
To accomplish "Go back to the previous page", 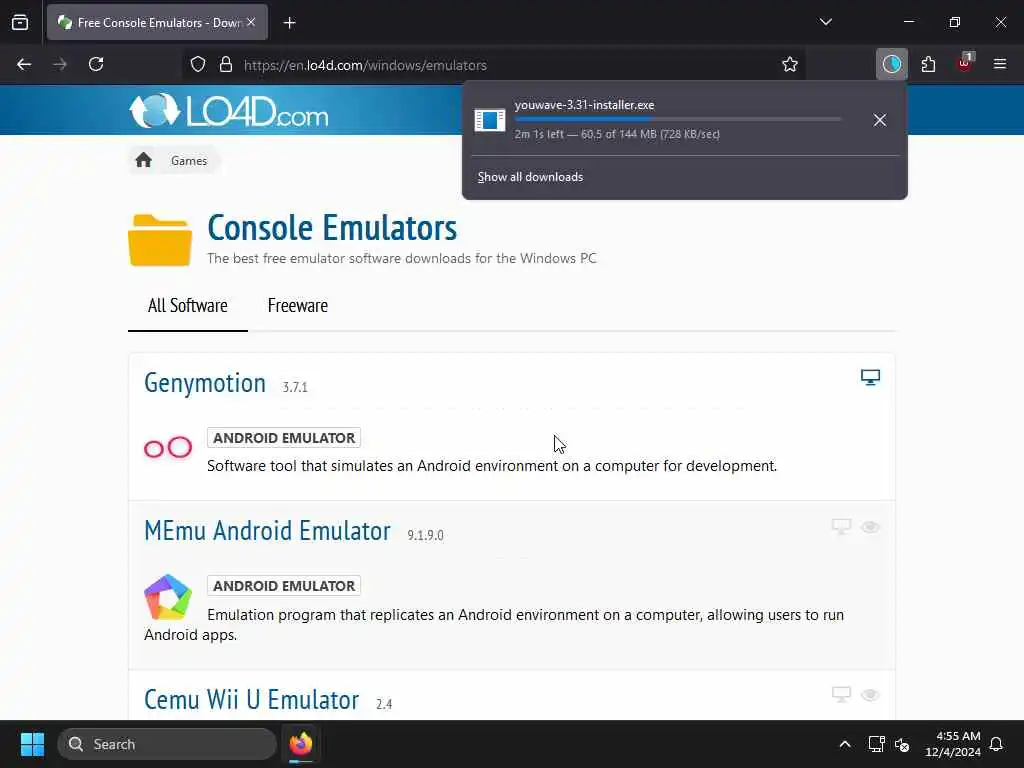I will [24, 65].
